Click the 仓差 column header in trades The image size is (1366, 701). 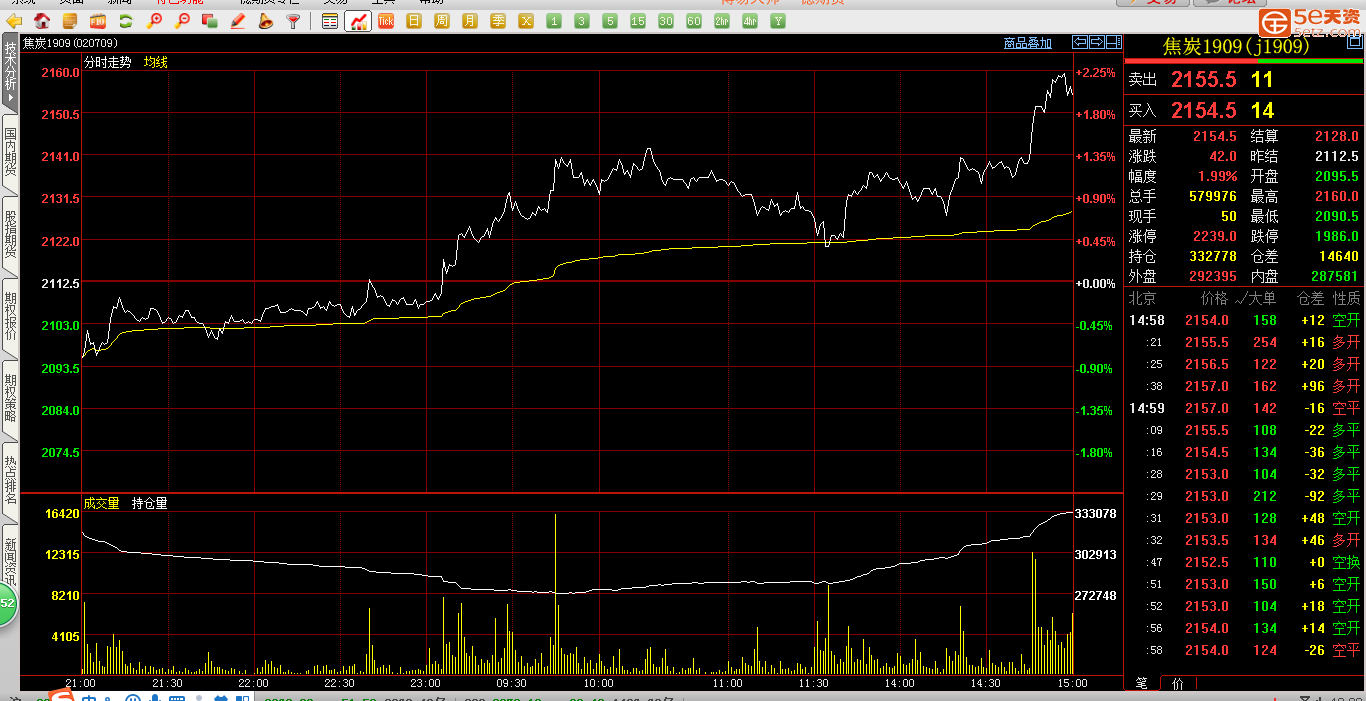[1310, 298]
